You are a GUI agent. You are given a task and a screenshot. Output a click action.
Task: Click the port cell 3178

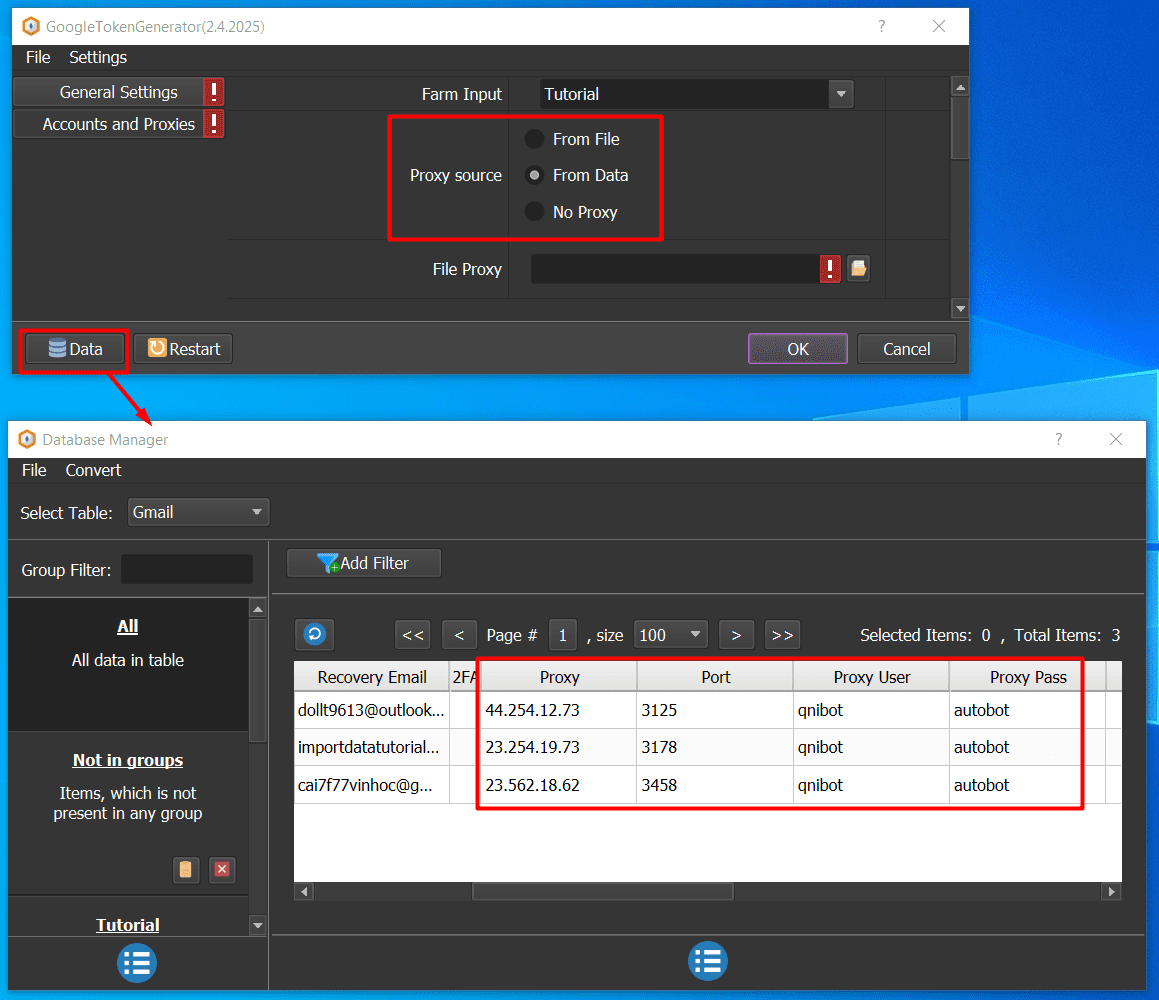pyautogui.click(x=715, y=747)
